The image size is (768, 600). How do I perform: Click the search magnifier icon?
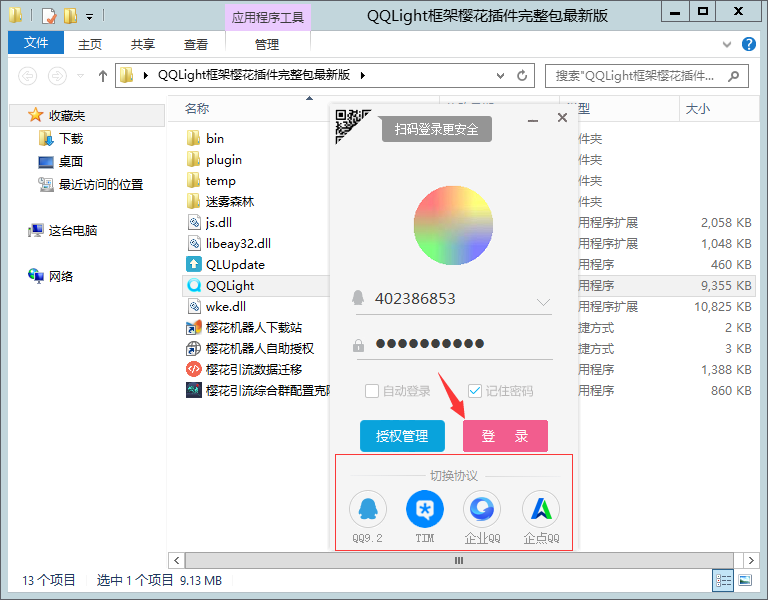tap(733, 76)
